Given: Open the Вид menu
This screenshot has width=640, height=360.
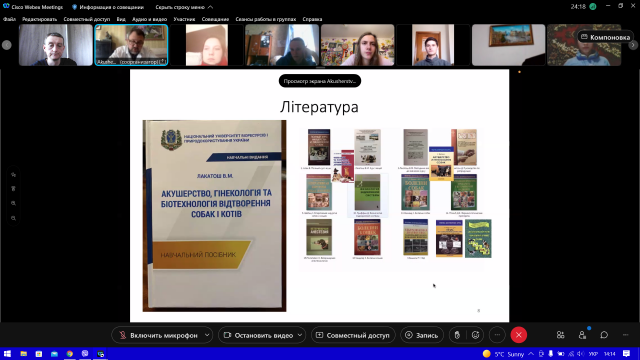Looking at the screenshot, I should pos(121,19).
